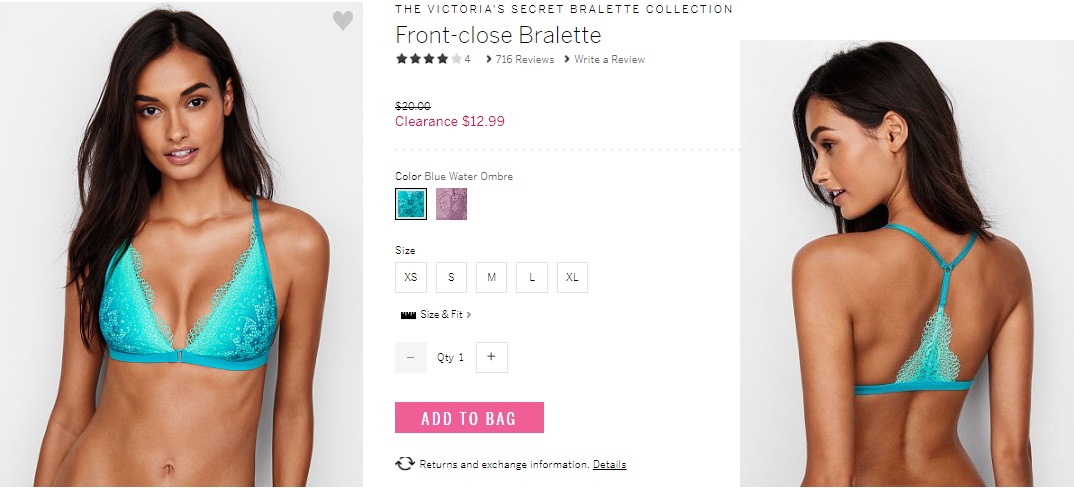Select size S option
This screenshot has width=1074, height=488.
pyautogui.click(x=451, y=277)
